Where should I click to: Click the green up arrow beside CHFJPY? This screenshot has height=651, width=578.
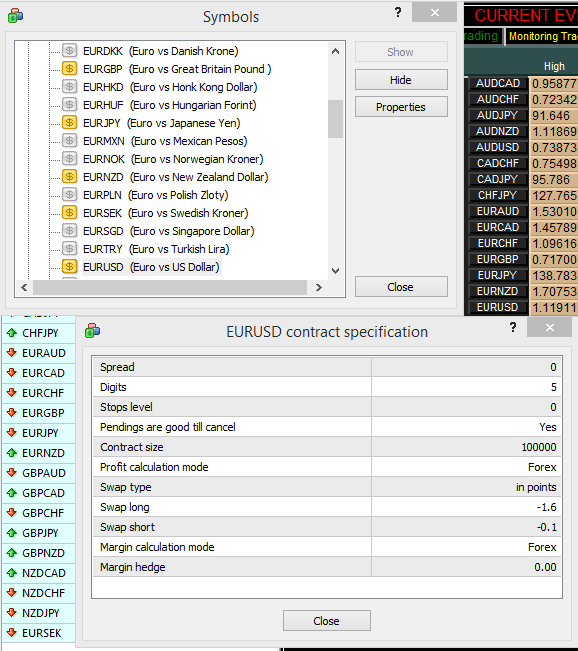click(12, 333)
